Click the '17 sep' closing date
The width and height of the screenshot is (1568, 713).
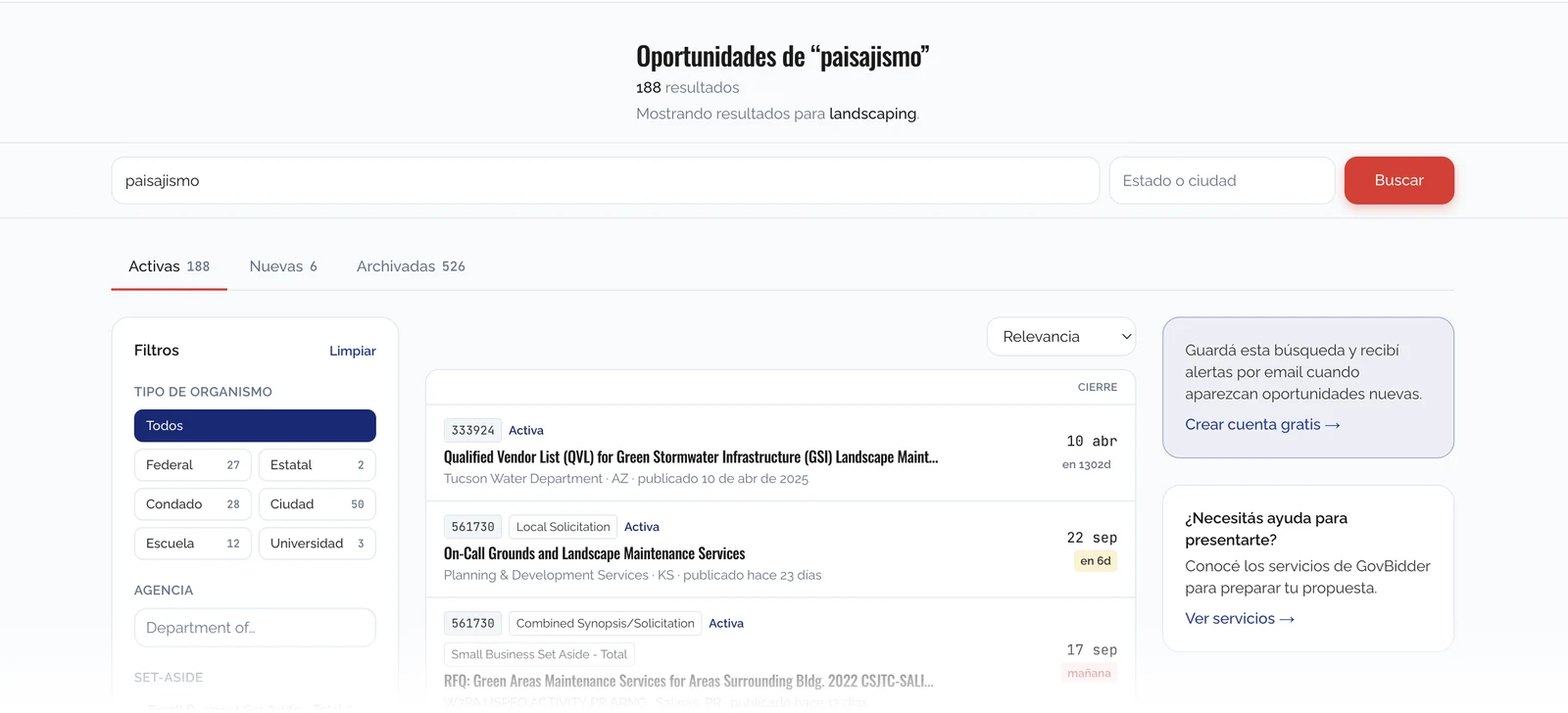tap(1092, 650)
